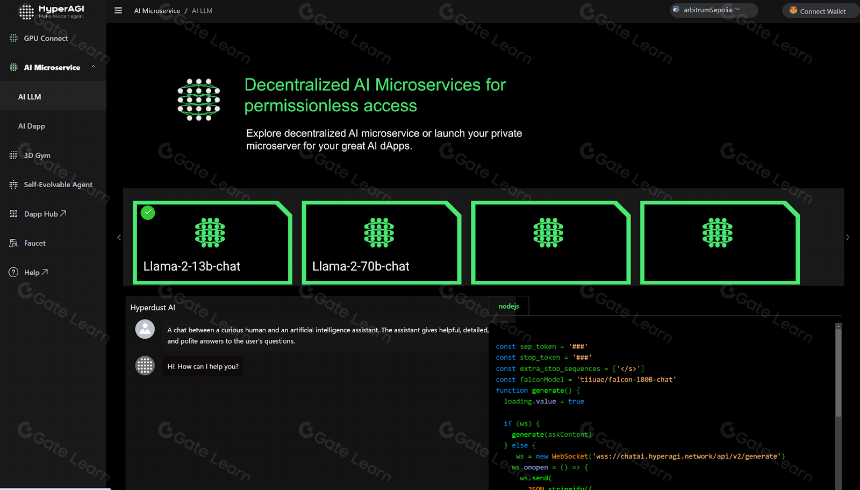The width and height of the screenshot is (860, 490).
Task: Click the external link arrow beside Help
Action: pyautogui.click(x=44, y=272)
